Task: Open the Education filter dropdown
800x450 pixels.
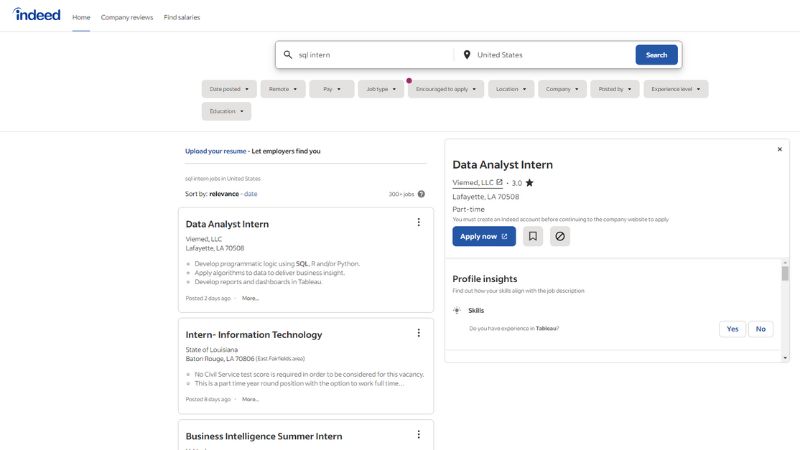Action: 227,111
